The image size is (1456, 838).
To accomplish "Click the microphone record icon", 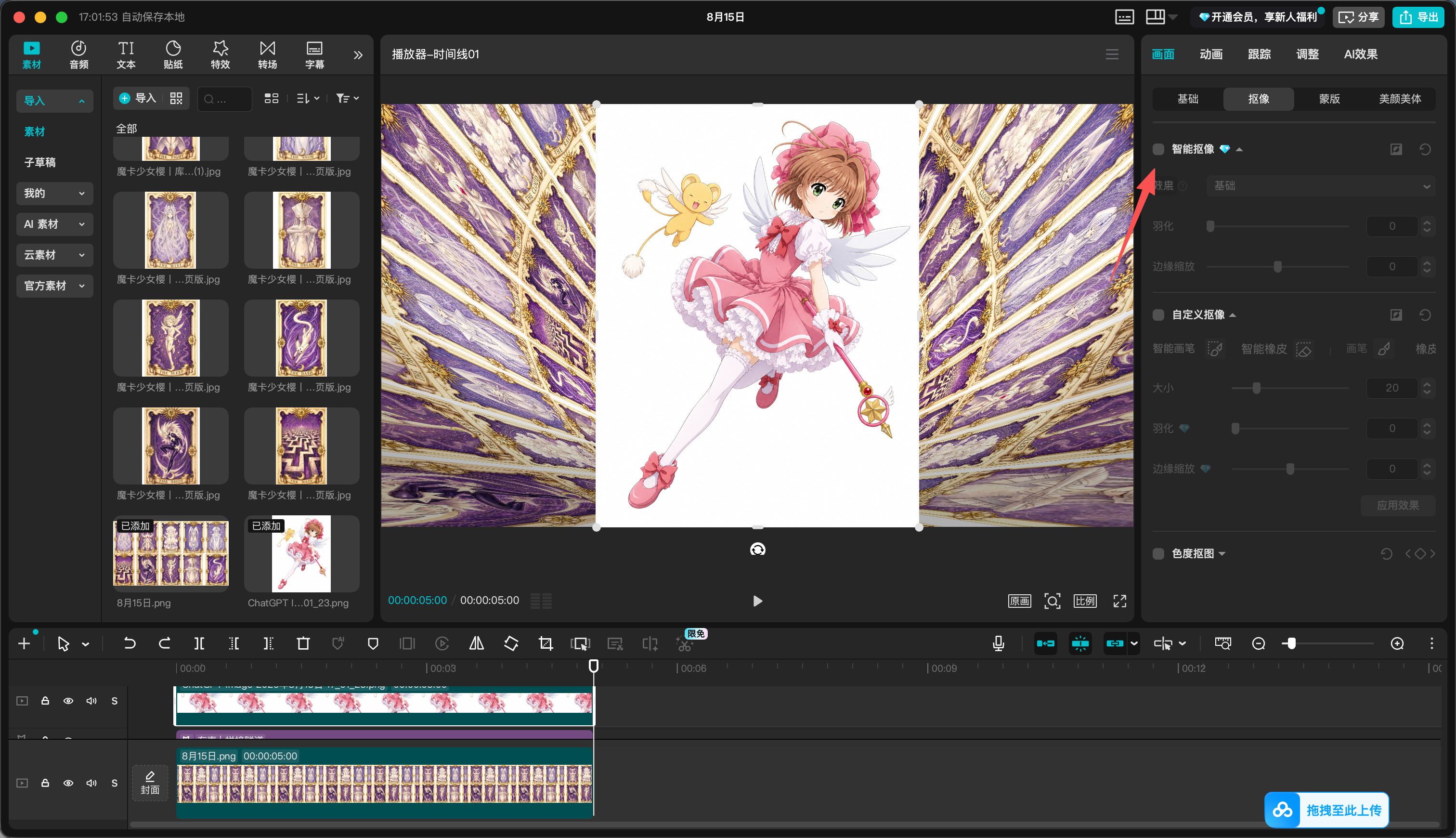I will tap(998, 643).
